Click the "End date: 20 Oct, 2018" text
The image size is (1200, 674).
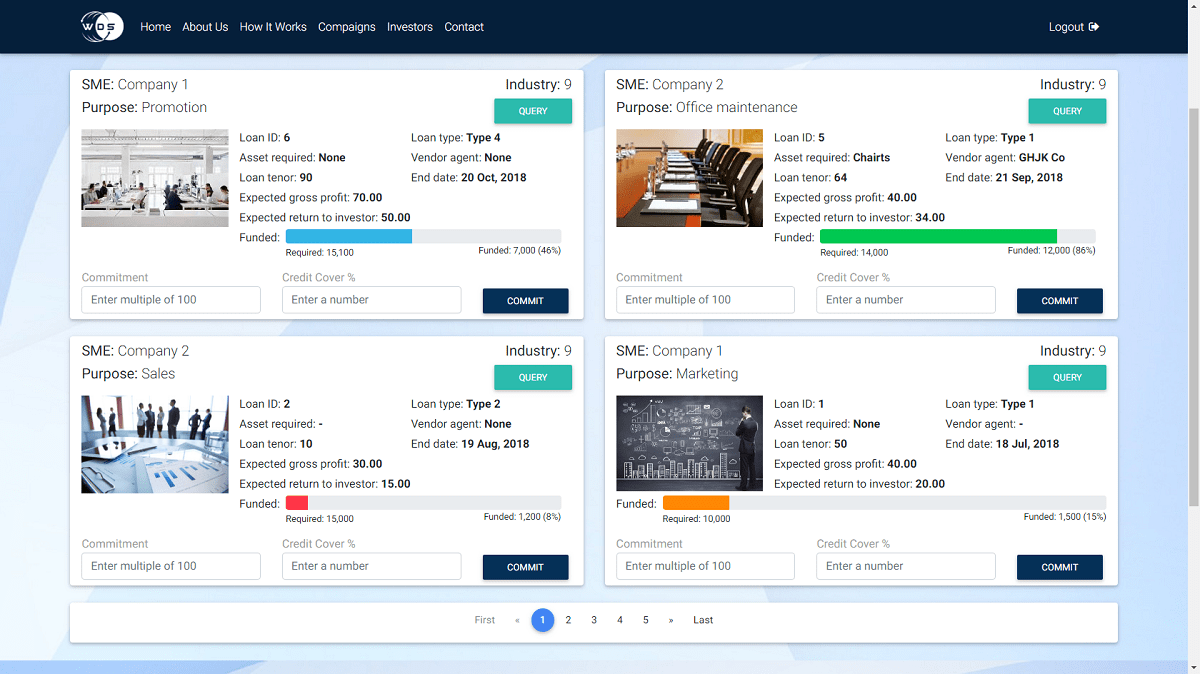(468, 177)
